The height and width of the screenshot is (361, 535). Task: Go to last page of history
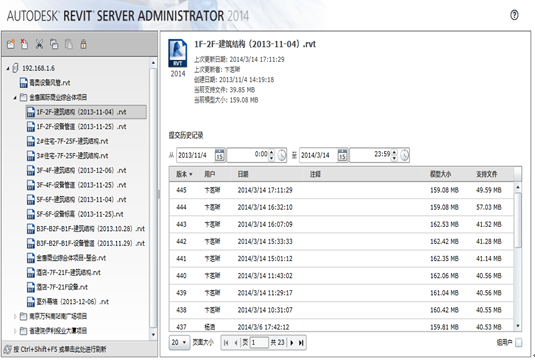click(301, 343)
